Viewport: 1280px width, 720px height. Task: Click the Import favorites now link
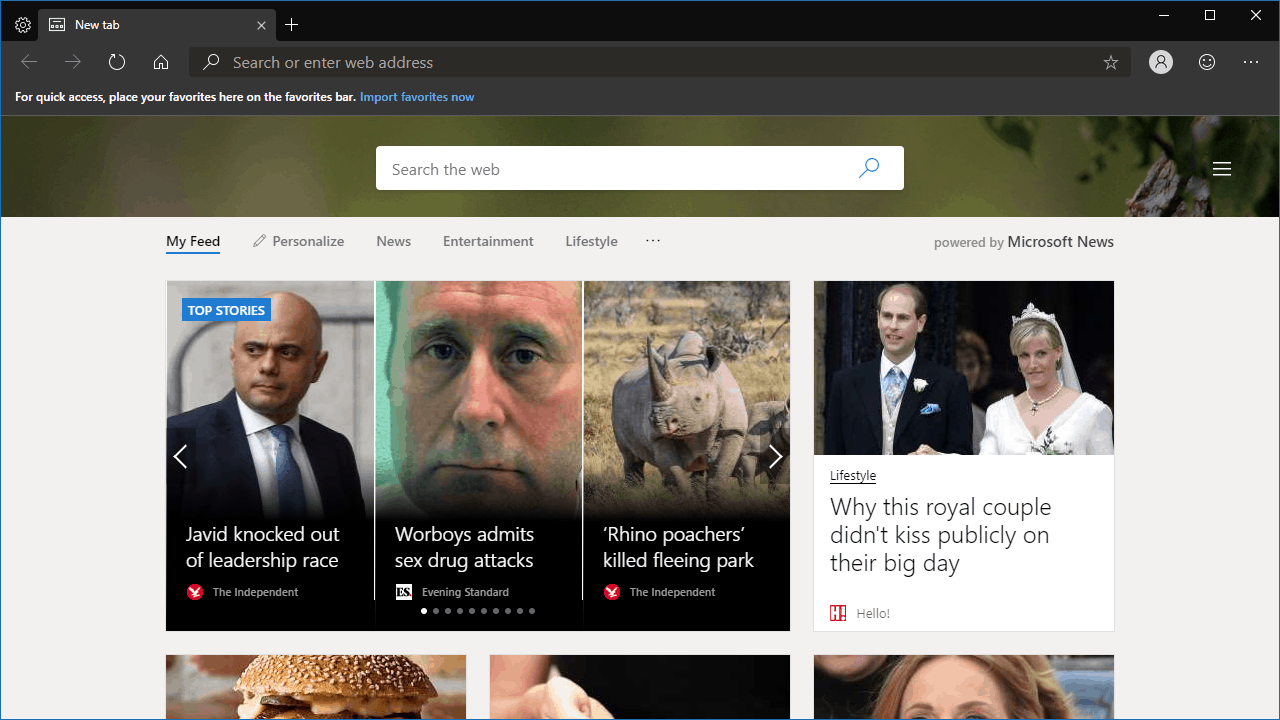pos(416,96)
